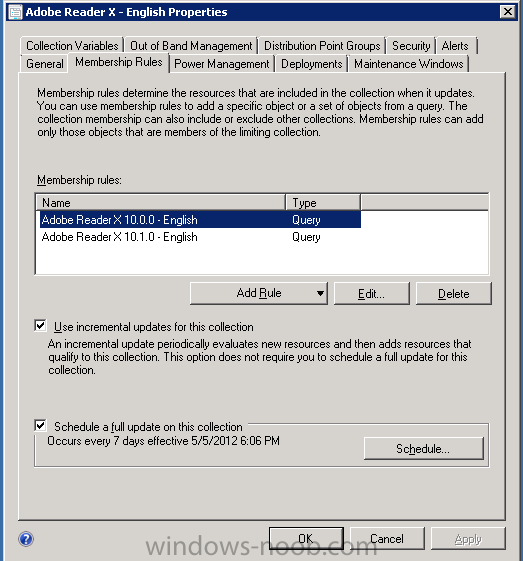Screen dimensions: 523x561
Task: Switch to the General tab
Action: pos(45,64)
